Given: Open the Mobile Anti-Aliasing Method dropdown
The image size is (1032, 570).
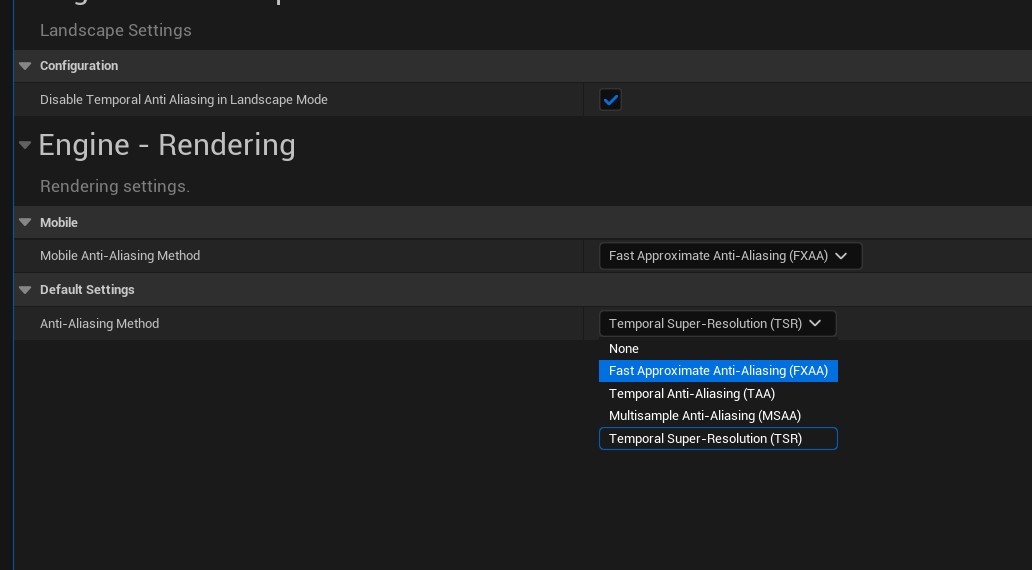Looking at the screenshot, I should pyautogui.click(x=730, y=256).
